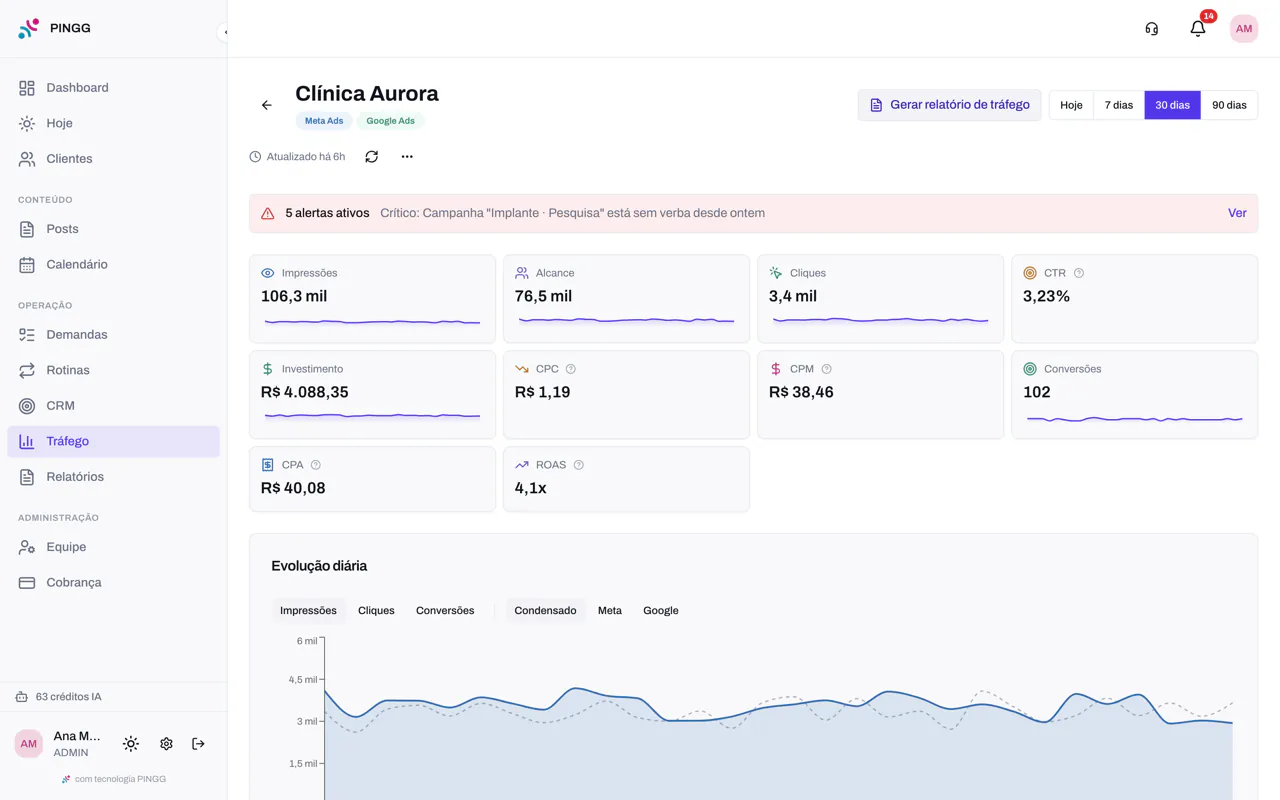The image size is (1280, 800).
Task: Open settings gear in user footer
Action: click(x=166, y=744)
